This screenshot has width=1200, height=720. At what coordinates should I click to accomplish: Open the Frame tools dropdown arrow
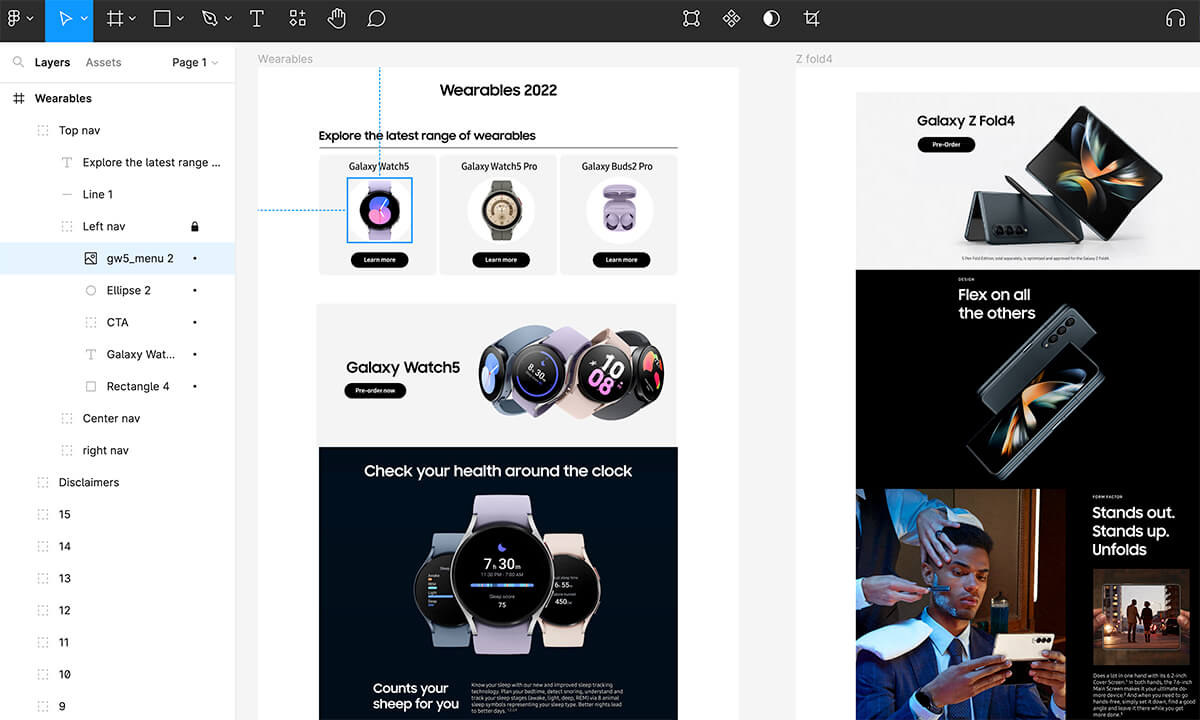pos(133,18)
